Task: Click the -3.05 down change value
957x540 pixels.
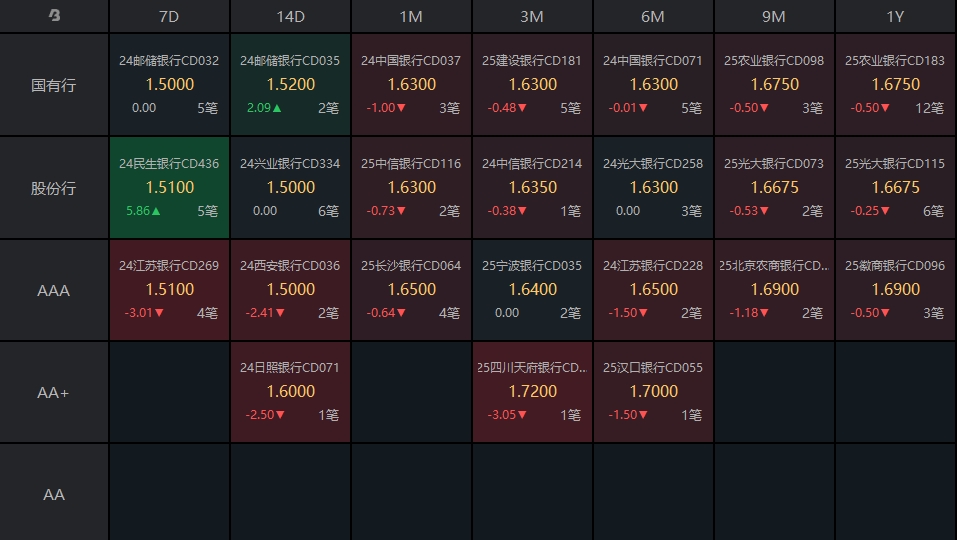Action: pyautogui.click(x=507, y=415)
